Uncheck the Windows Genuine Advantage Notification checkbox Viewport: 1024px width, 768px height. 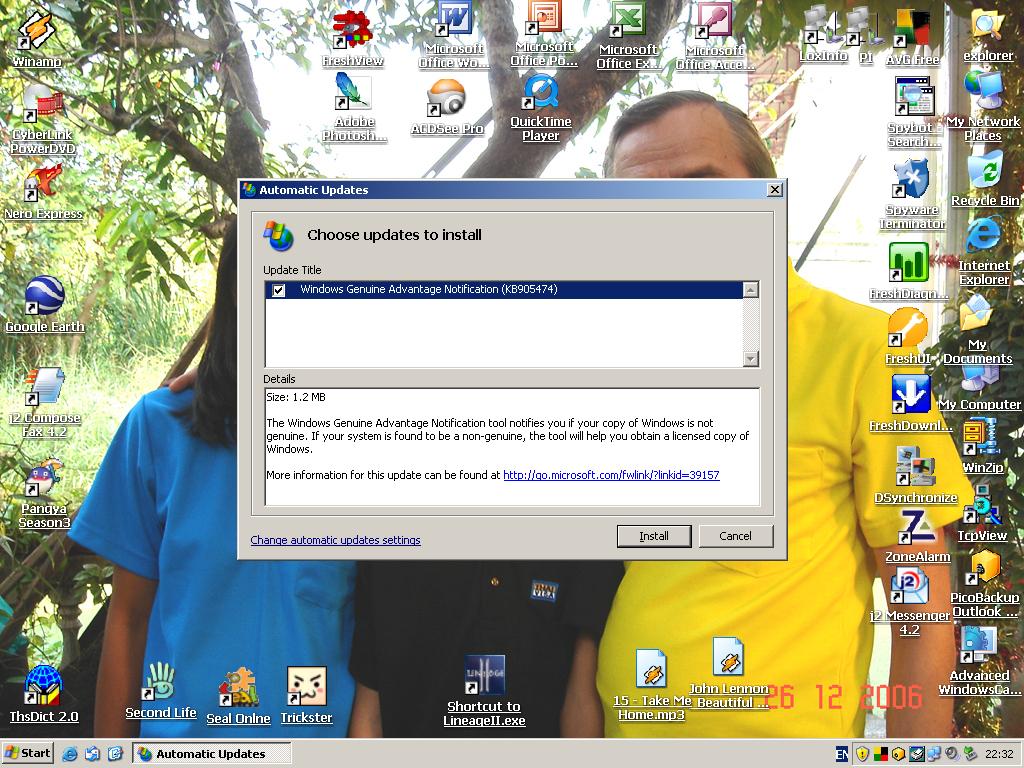(x=279, y=290)
